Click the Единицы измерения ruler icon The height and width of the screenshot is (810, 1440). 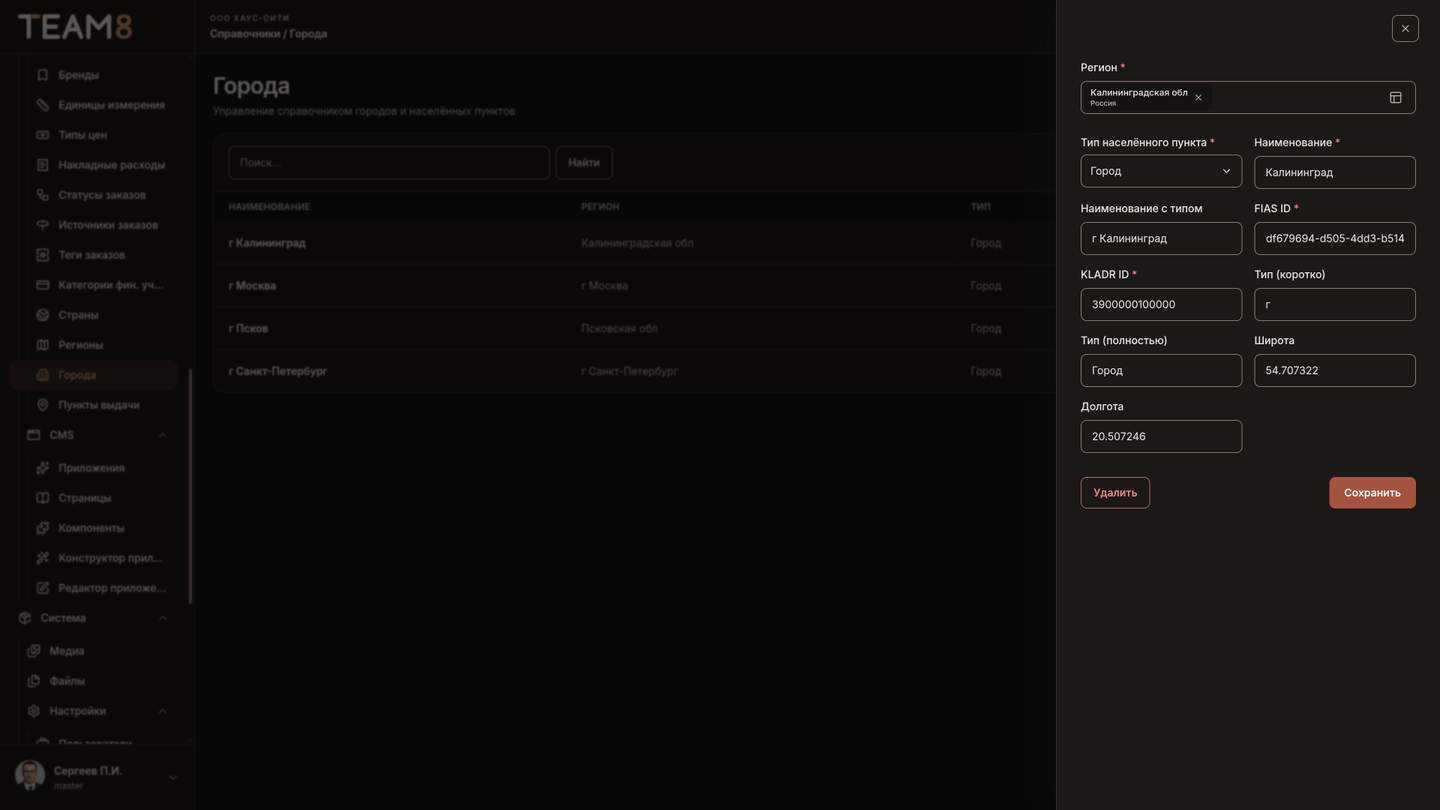(x=42, y=105)
